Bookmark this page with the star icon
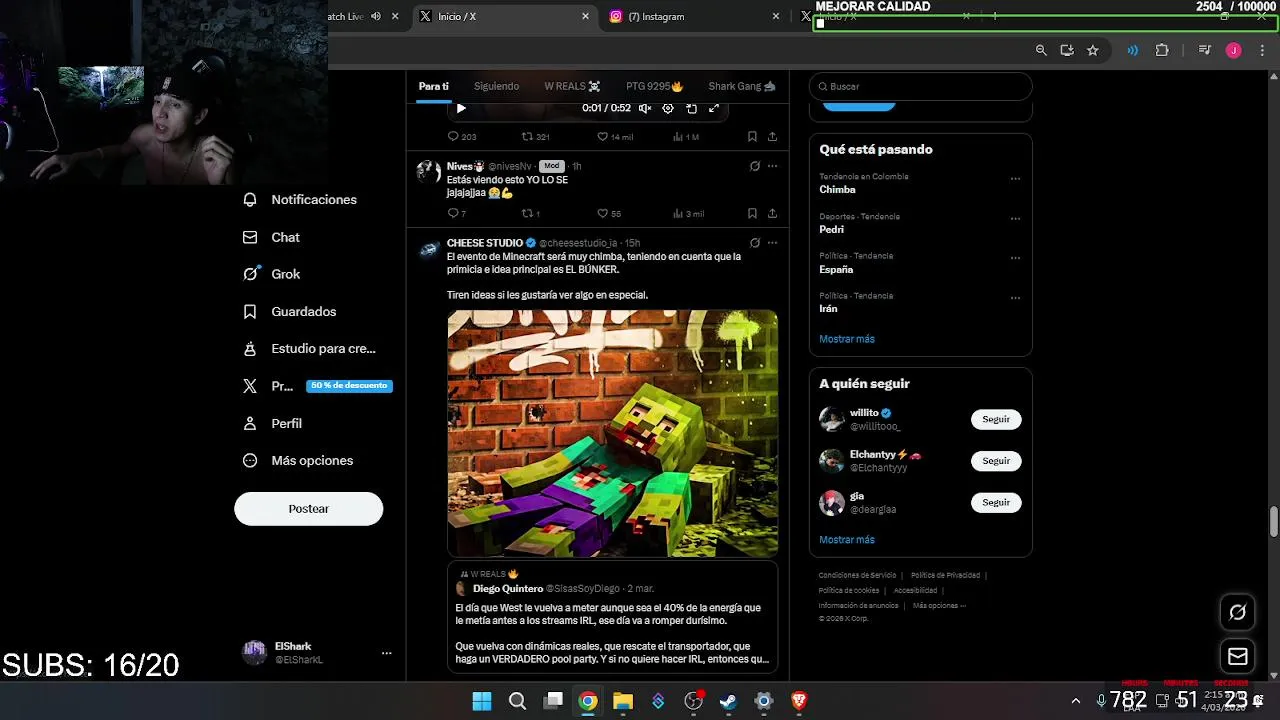The image size is (1280, 720). (x=1093, y=50)
